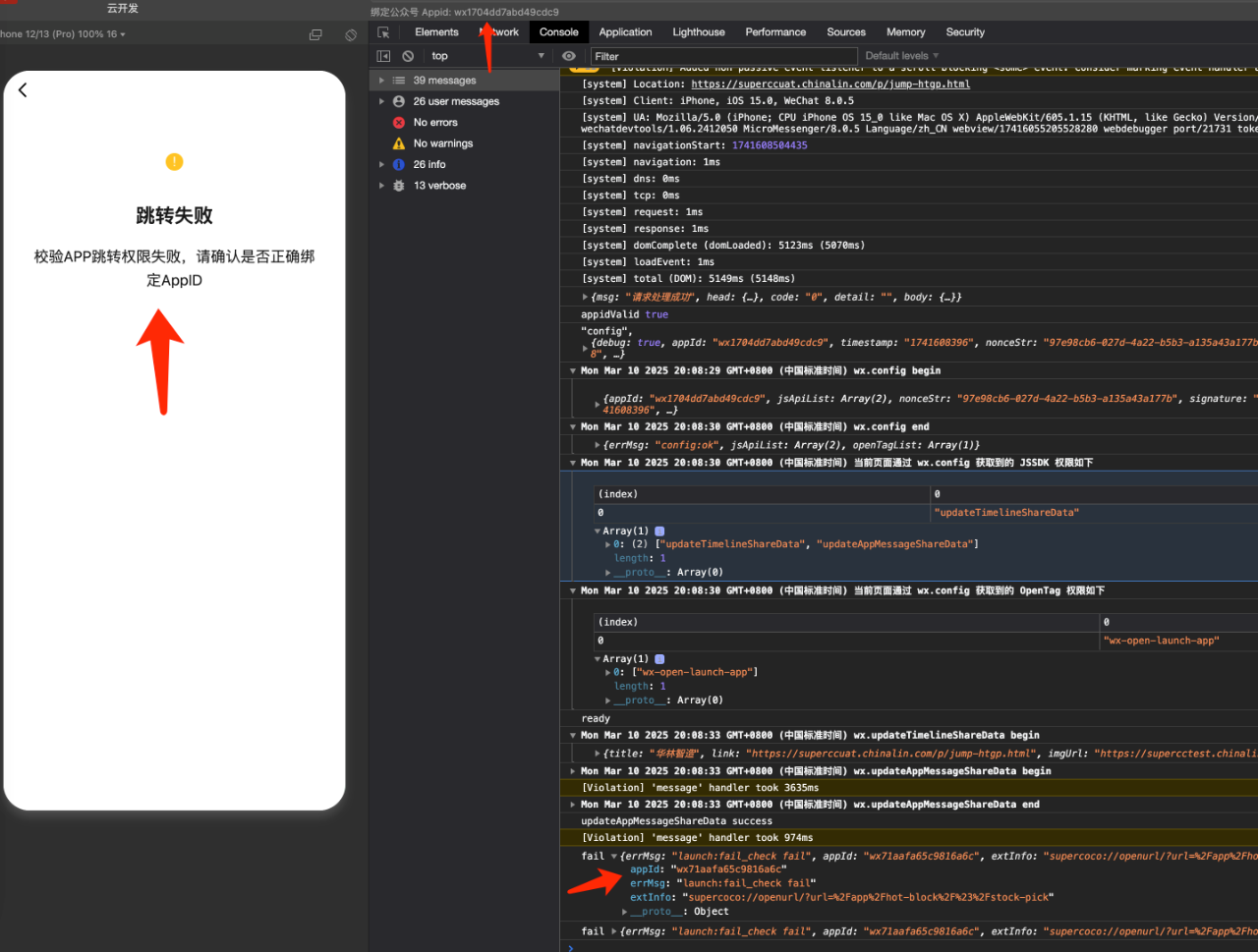This screenshot has height=952, width=1258.
Task: Expand the last collapsed fail errMsg object
Action: pyautogui.click(x=614, y=932)
